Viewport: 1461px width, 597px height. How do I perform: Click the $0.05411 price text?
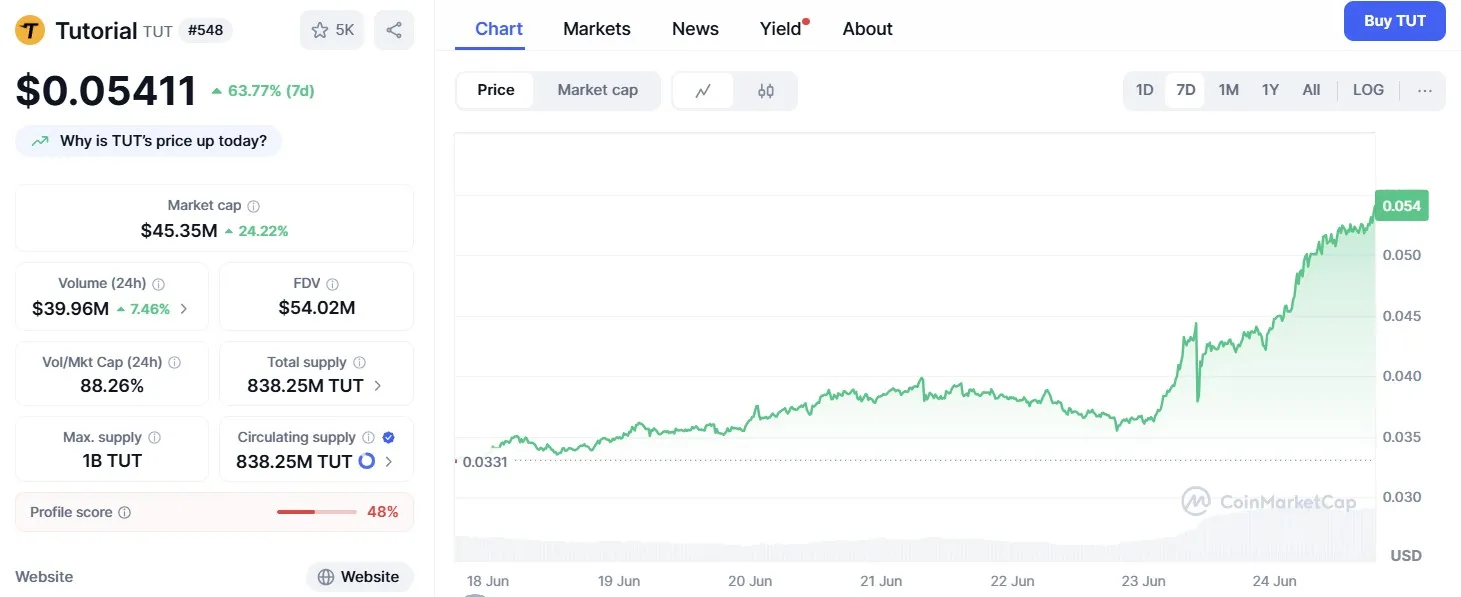tap(106, 91)
